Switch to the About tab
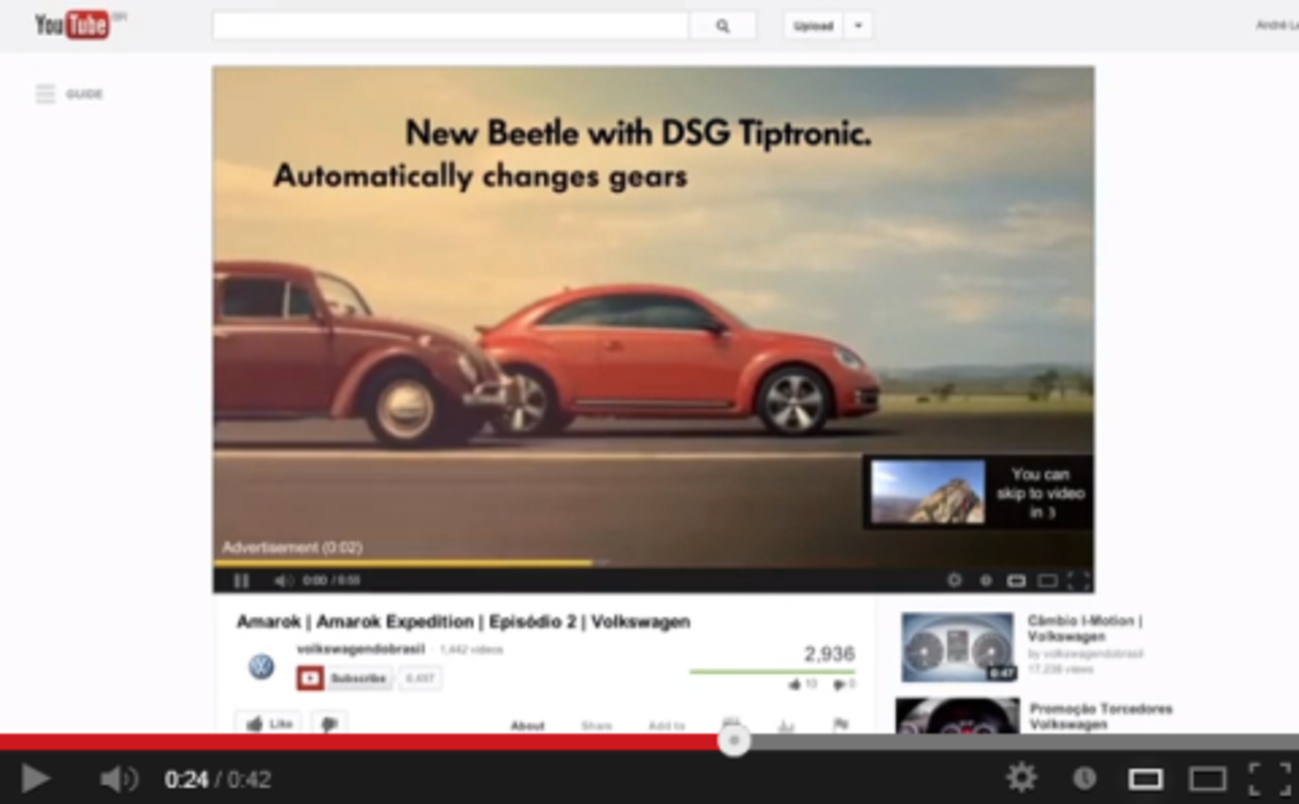This screenshot has width=1299, height=804. tap(527, 725)
